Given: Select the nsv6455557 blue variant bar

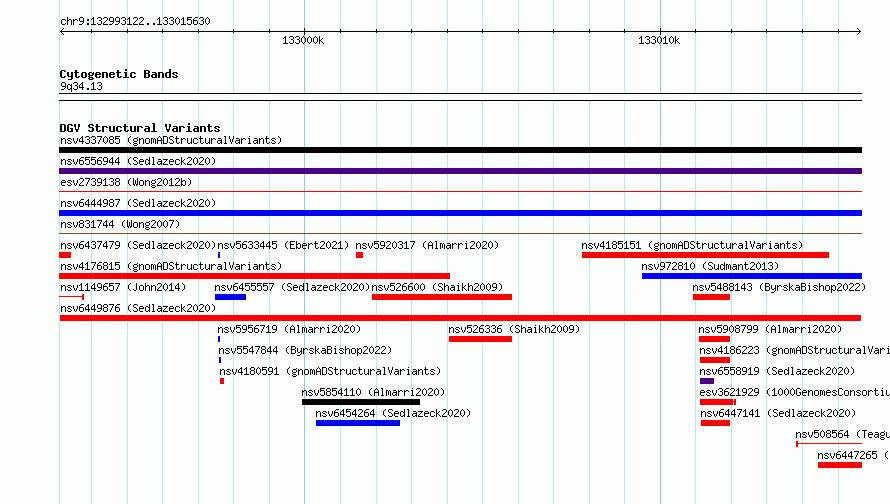Looking at the screenshot, I should [x=230, y=297].
